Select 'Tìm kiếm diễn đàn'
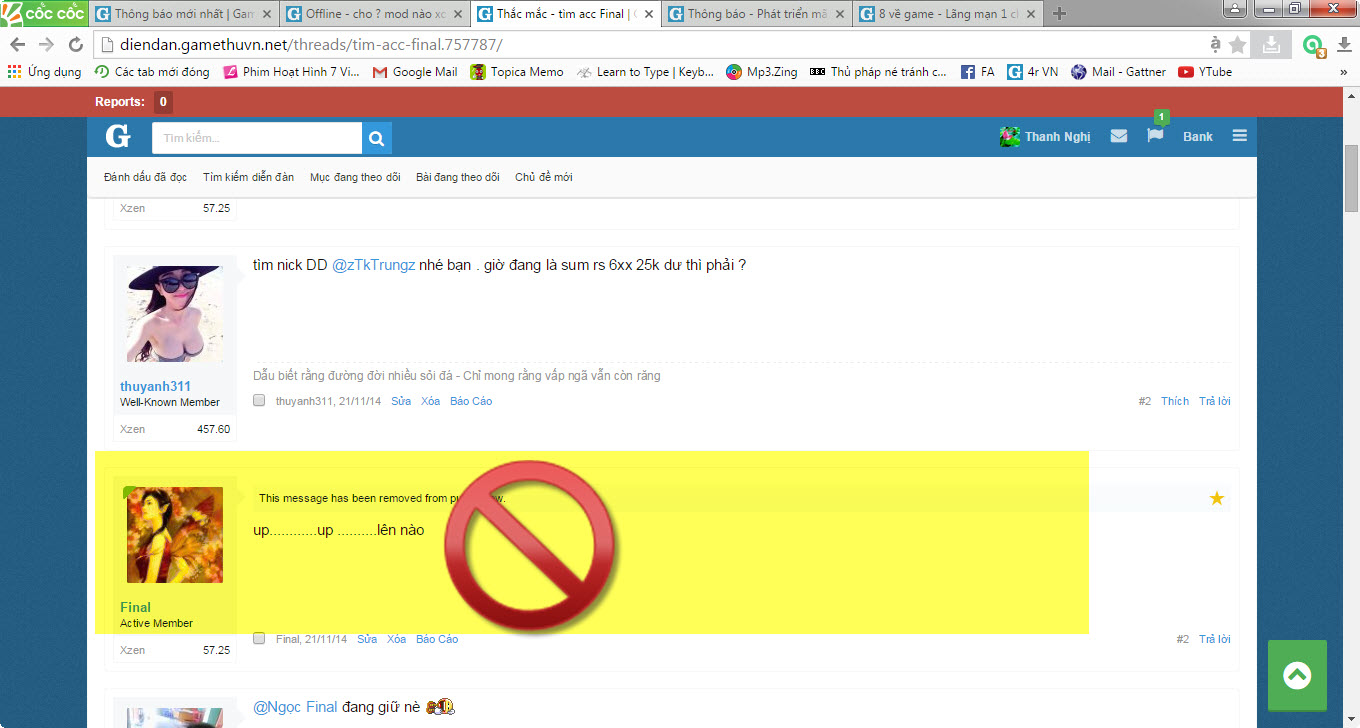 [248, 177]
